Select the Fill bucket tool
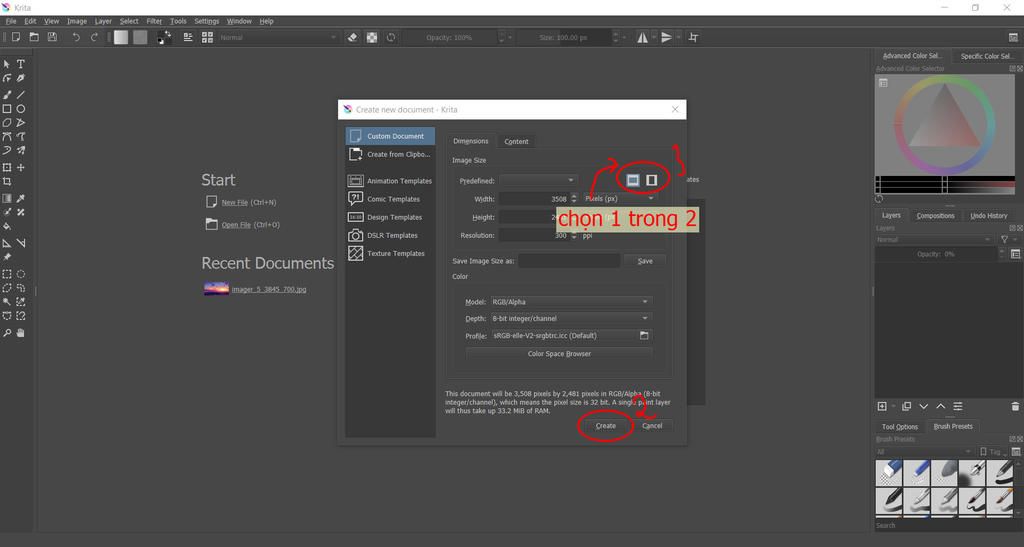Image resolution: width=1024 pixels, height=547 pixels. (7, 227)
